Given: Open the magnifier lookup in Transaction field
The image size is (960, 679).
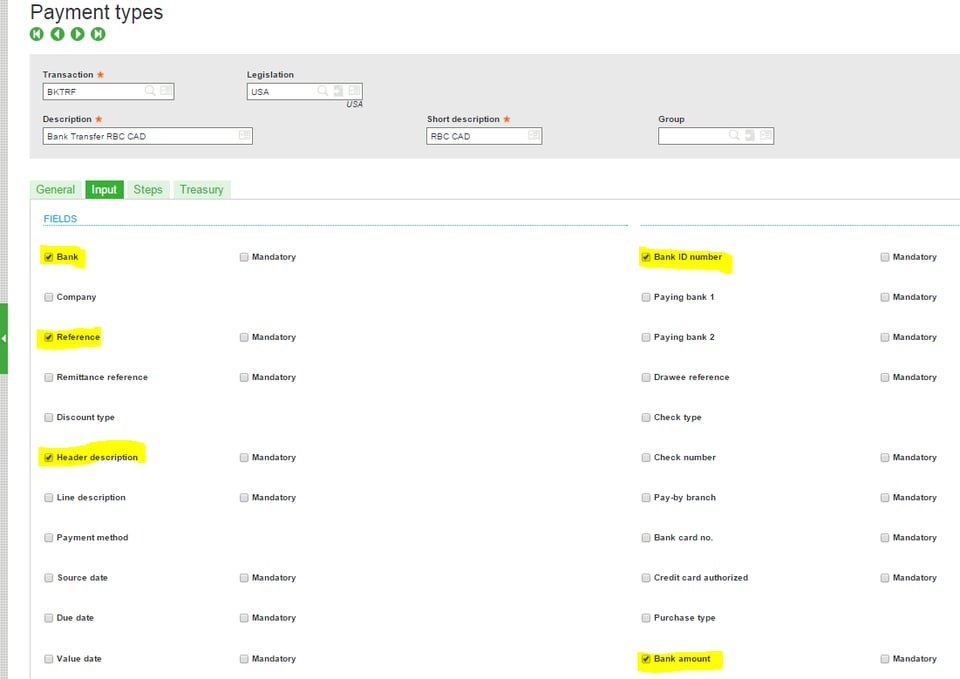Looking at the screenshot, I should [x=148, y=90].
